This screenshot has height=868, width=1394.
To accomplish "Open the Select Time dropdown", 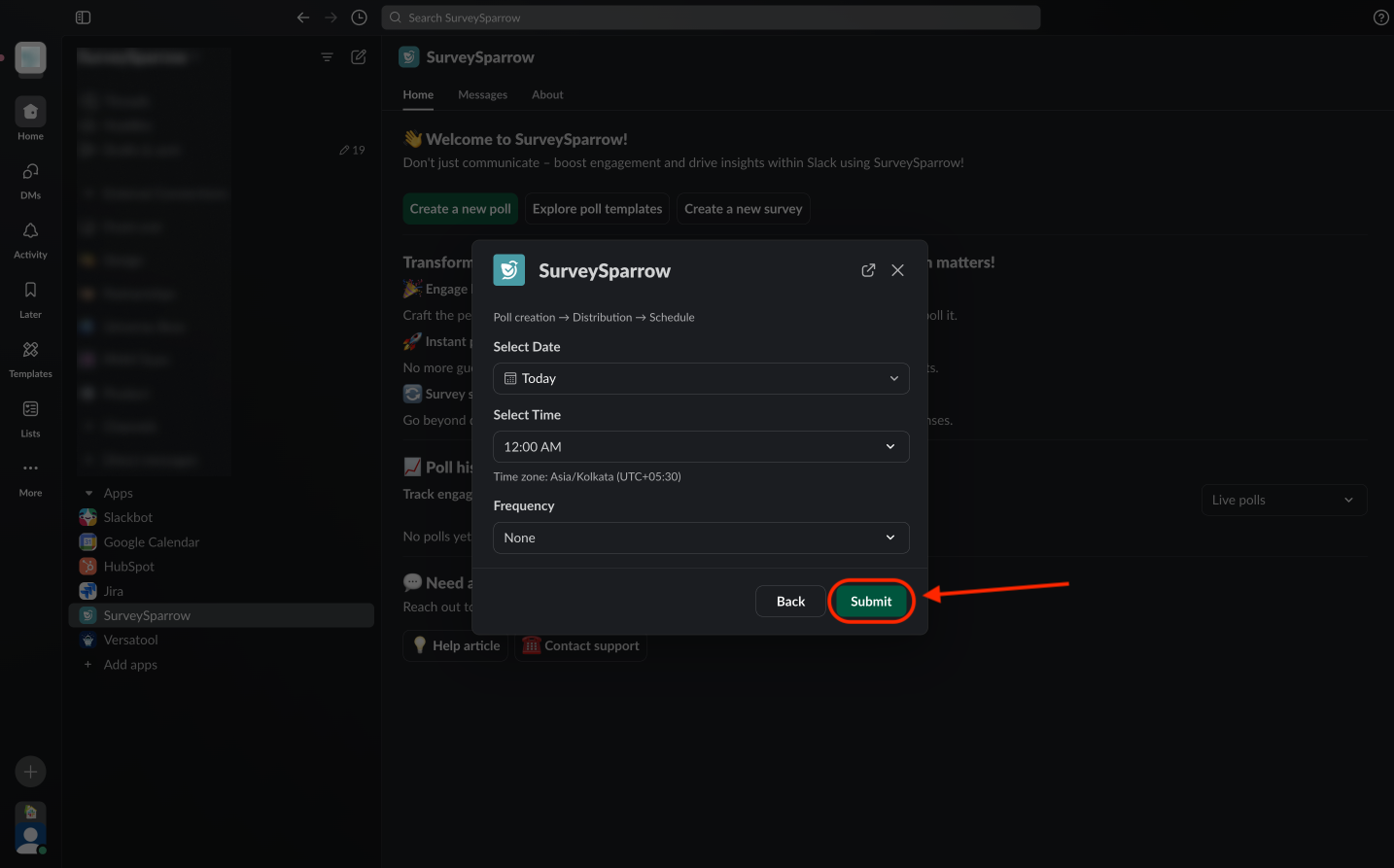I will pos(701,446).
